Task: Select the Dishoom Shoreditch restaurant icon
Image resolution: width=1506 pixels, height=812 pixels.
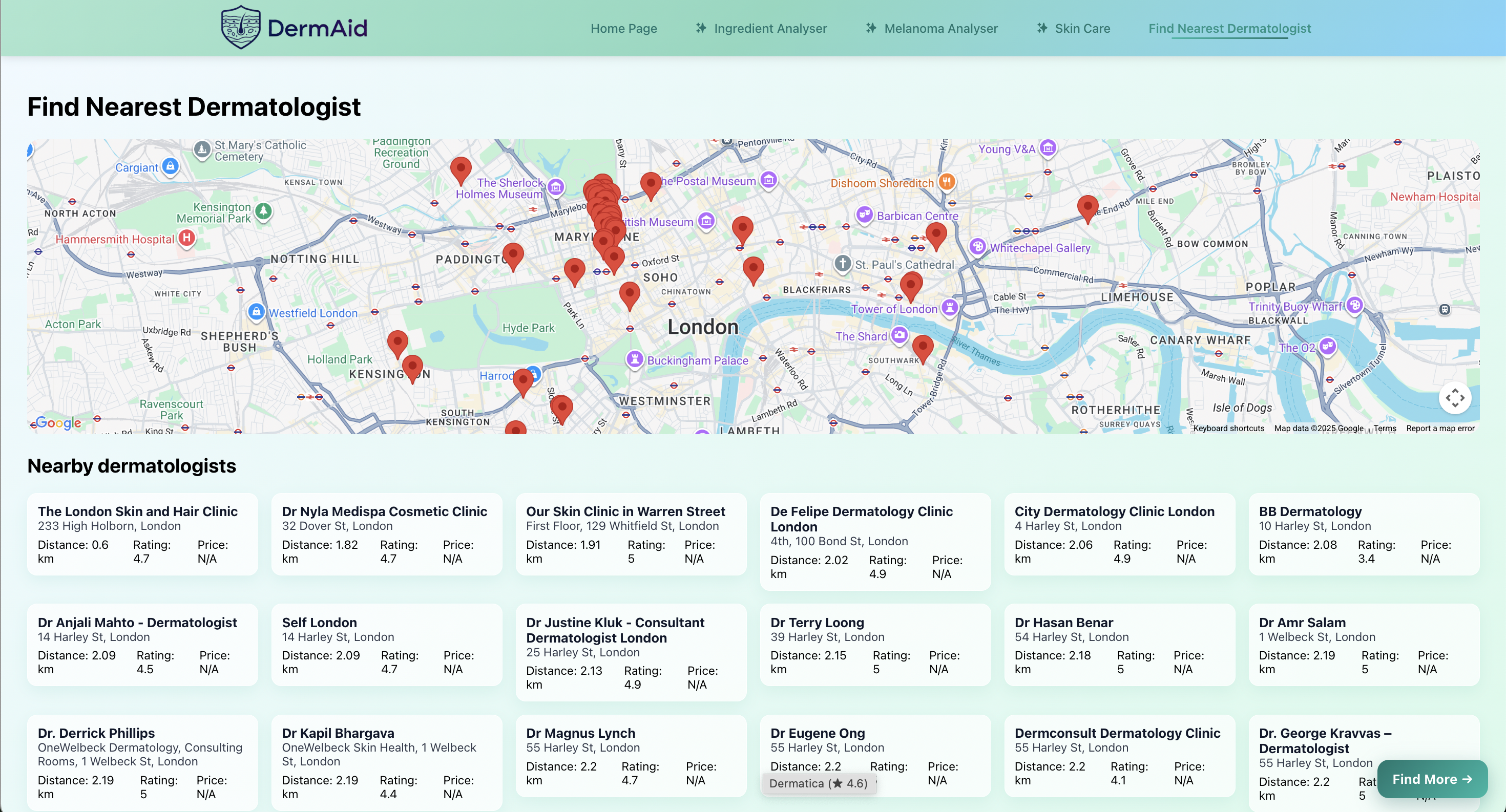Action: click(x=947, y=182)
